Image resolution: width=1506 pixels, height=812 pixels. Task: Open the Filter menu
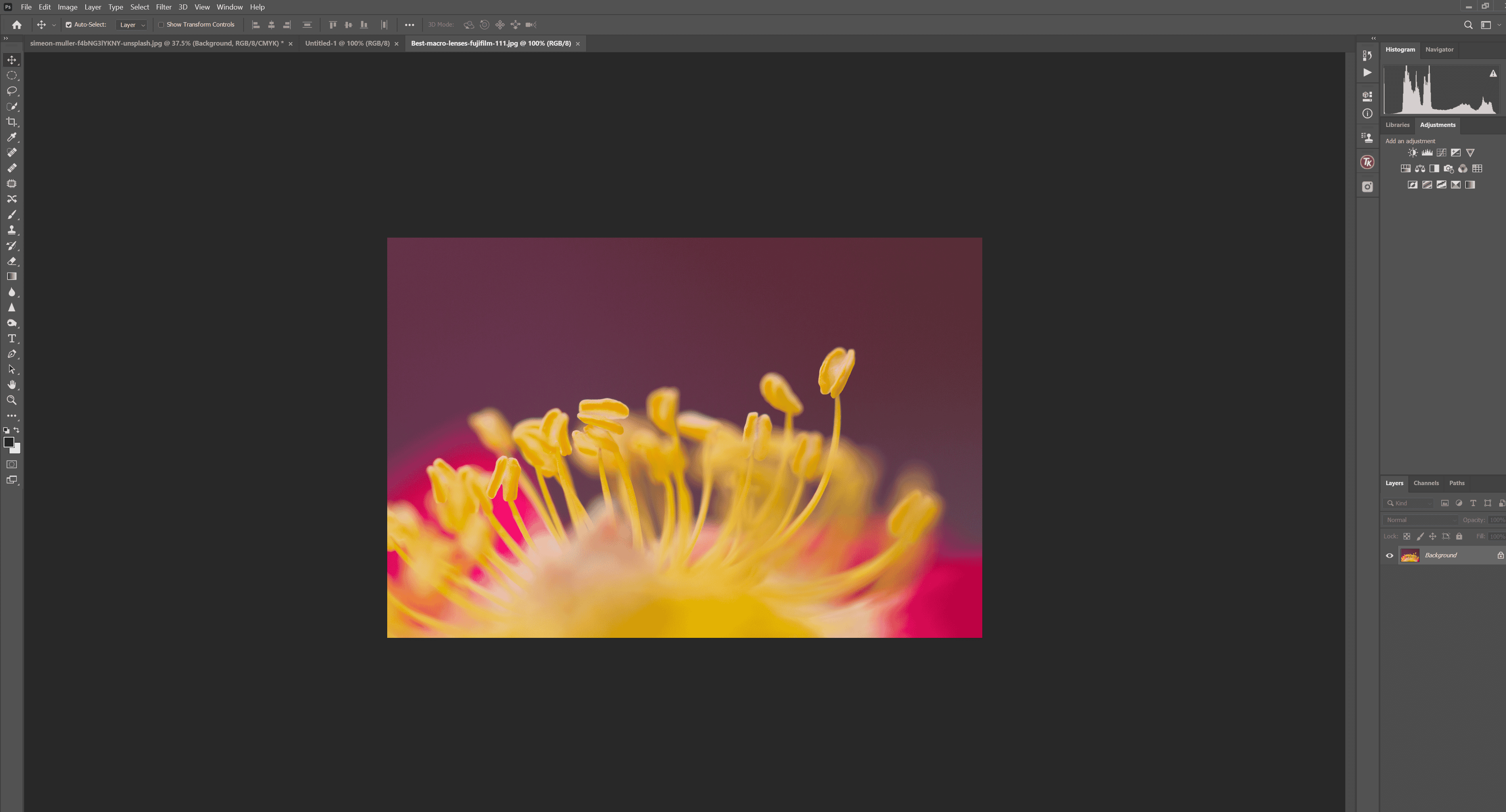click(163, 6)
